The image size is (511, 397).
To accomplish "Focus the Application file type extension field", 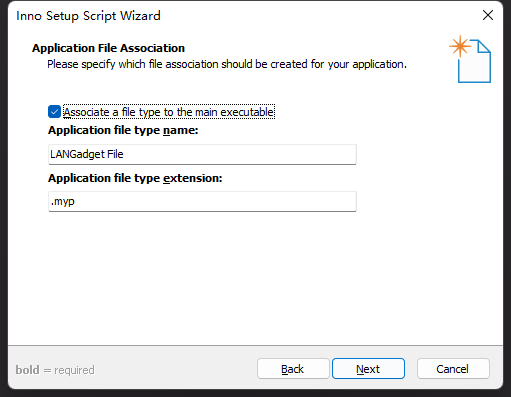I will pos(202,201).
